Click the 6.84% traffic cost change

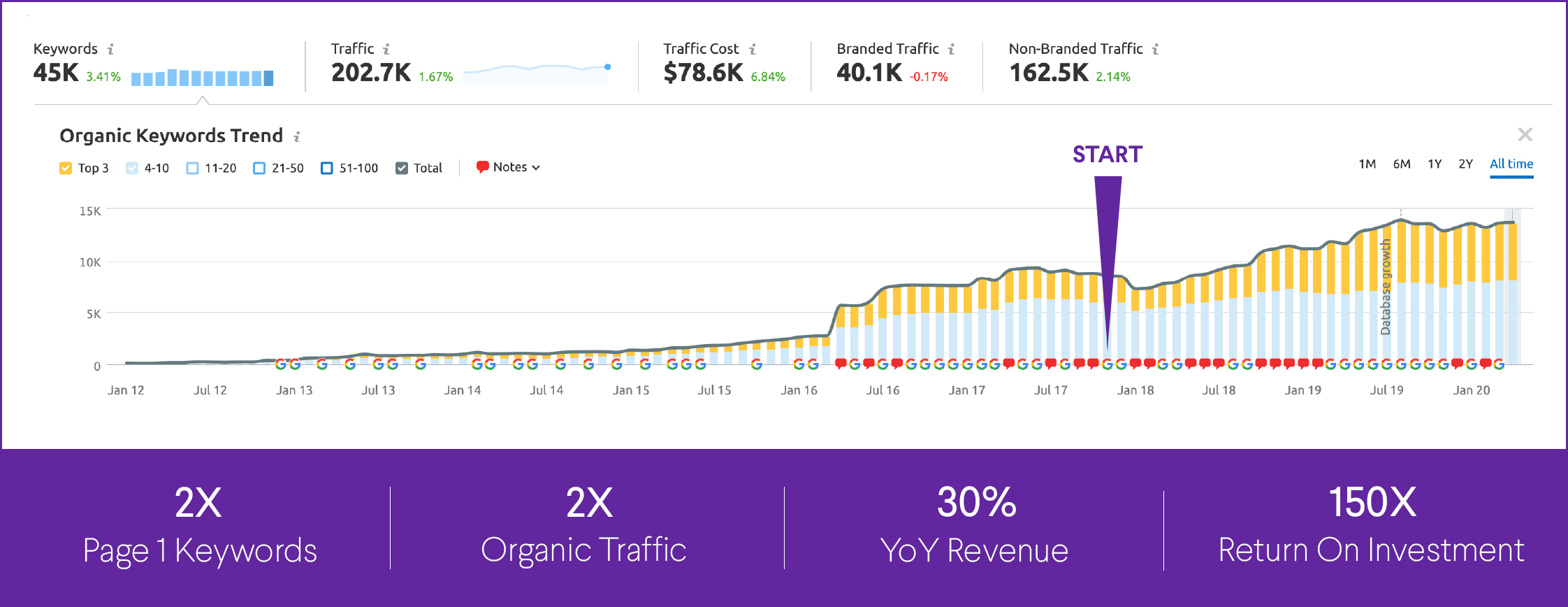tap(768, 77)
